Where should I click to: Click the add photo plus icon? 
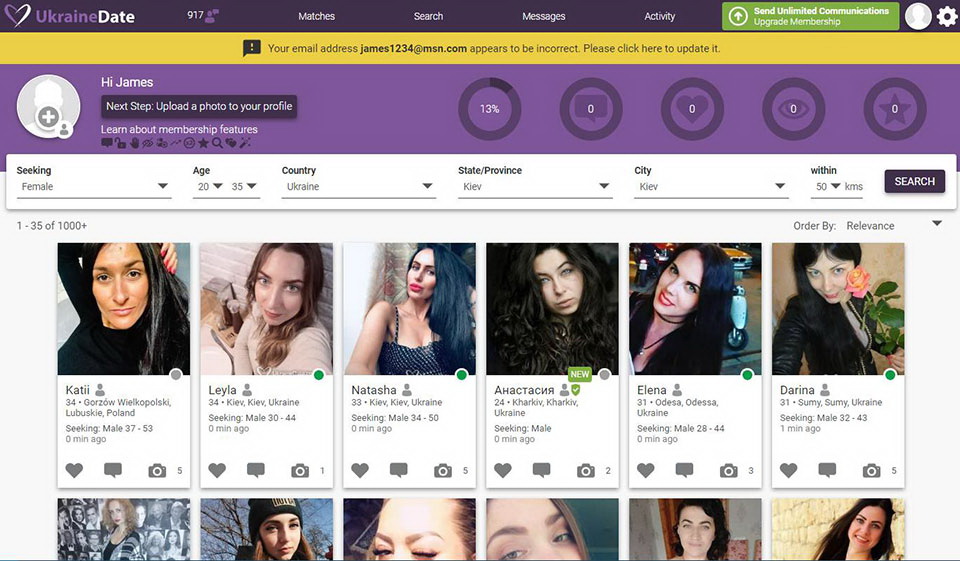pos(48,116)
